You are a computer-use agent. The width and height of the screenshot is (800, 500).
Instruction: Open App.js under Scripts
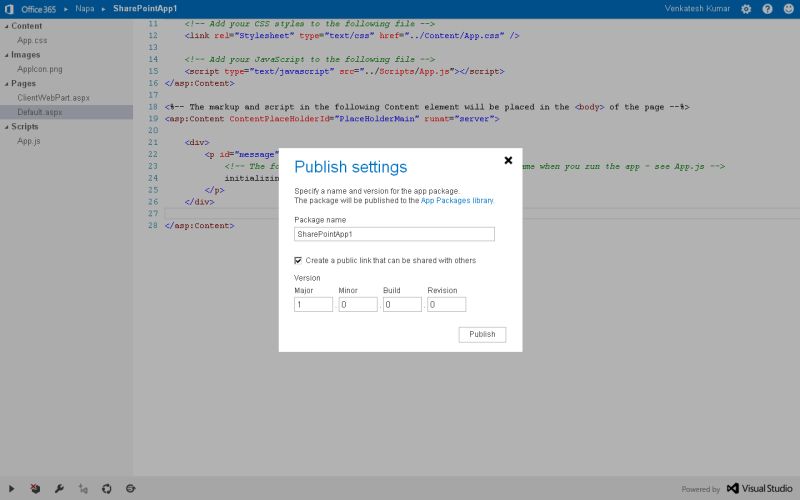(29, 141)
